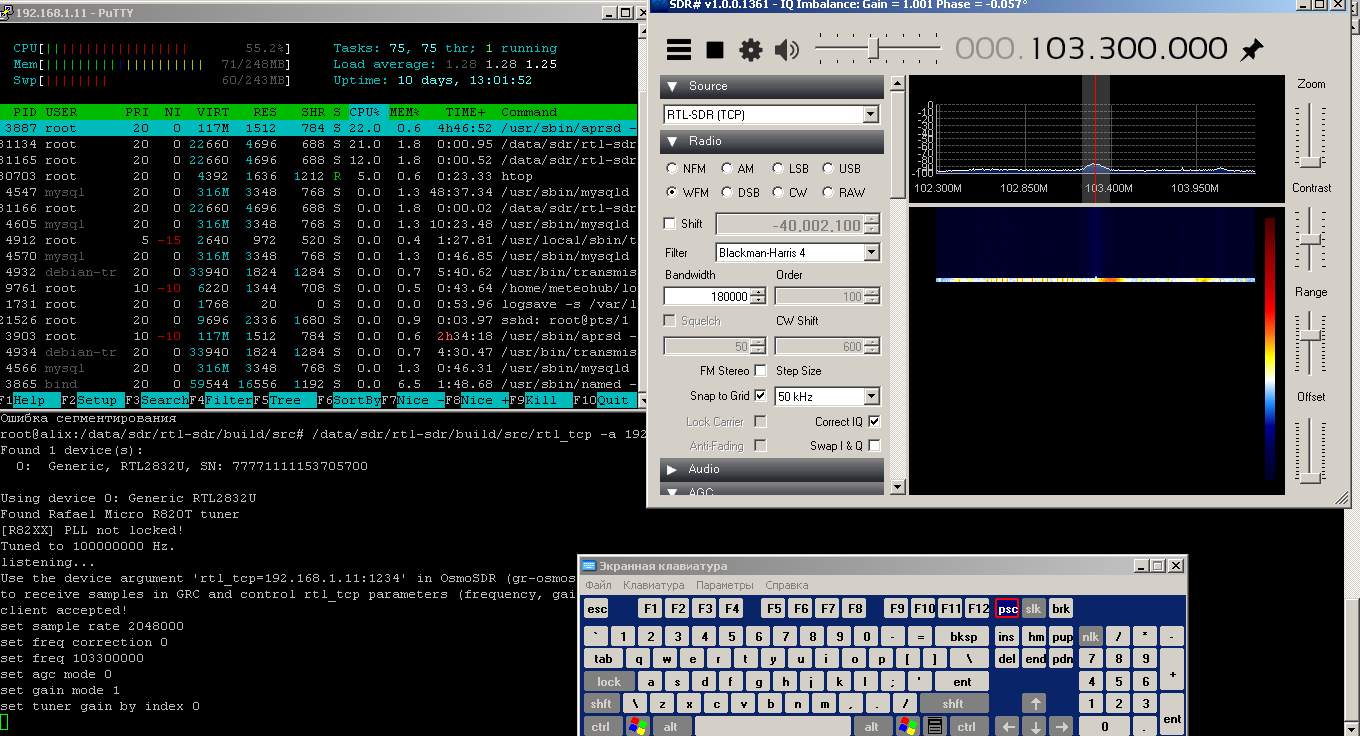Select htop process row 3887 root
This screenshot has width=1360, height=736.
(x=319, y=128)
